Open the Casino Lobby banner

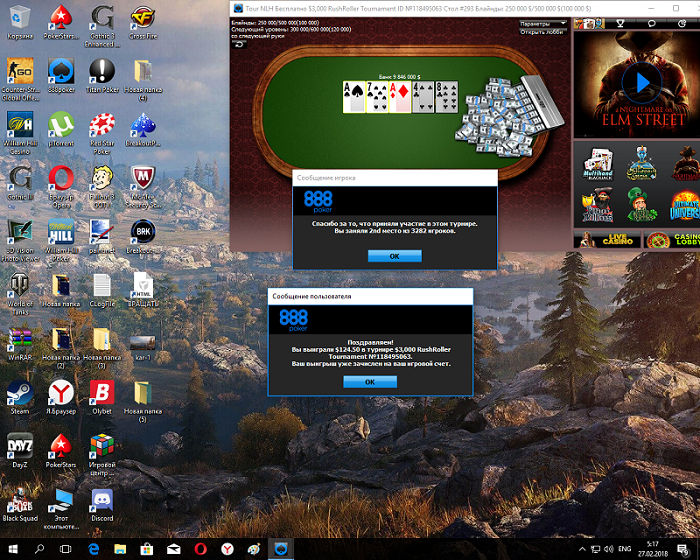671,239
